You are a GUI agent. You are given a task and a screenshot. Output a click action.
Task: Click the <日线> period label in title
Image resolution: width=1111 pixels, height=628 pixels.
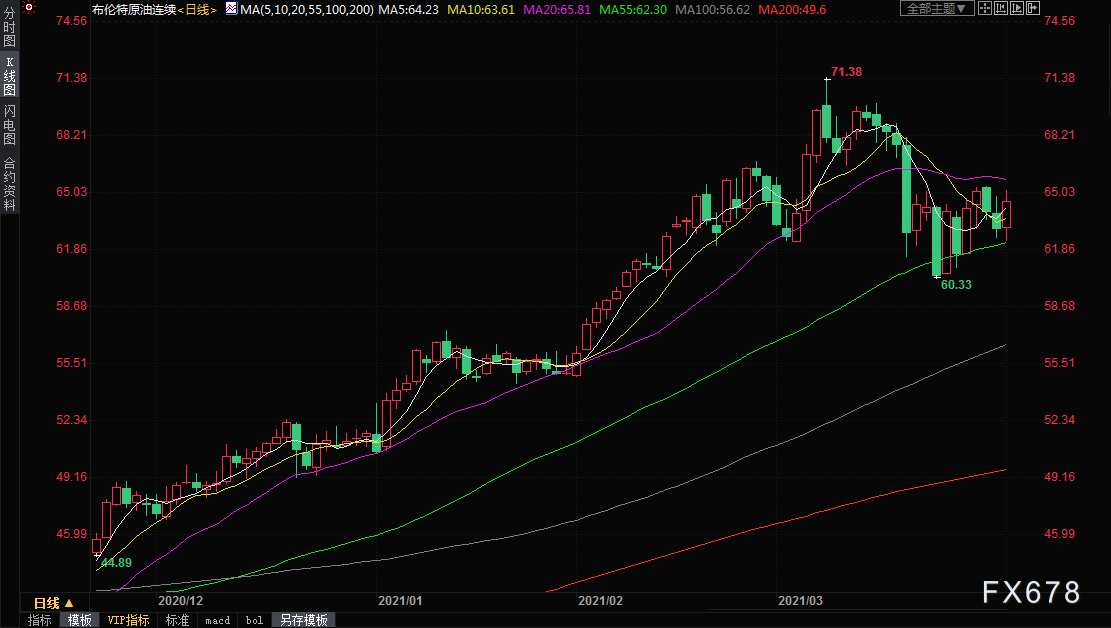tap(200, 9)
